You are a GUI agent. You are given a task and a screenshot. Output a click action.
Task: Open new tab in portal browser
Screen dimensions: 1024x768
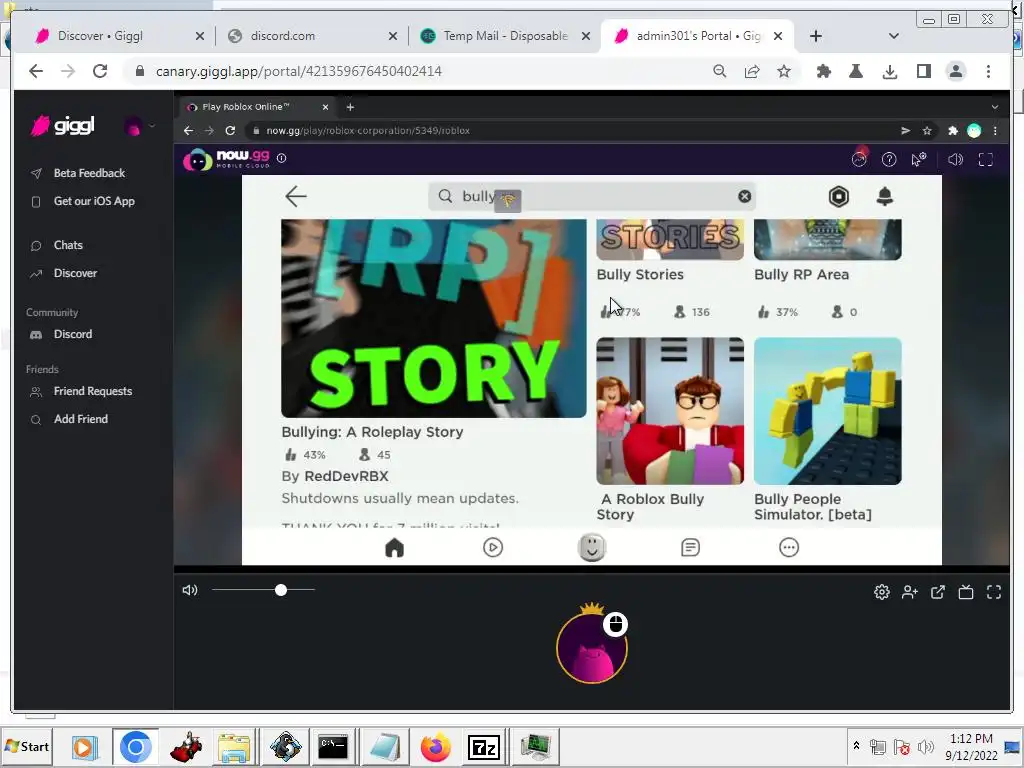(x=350, y=107)
